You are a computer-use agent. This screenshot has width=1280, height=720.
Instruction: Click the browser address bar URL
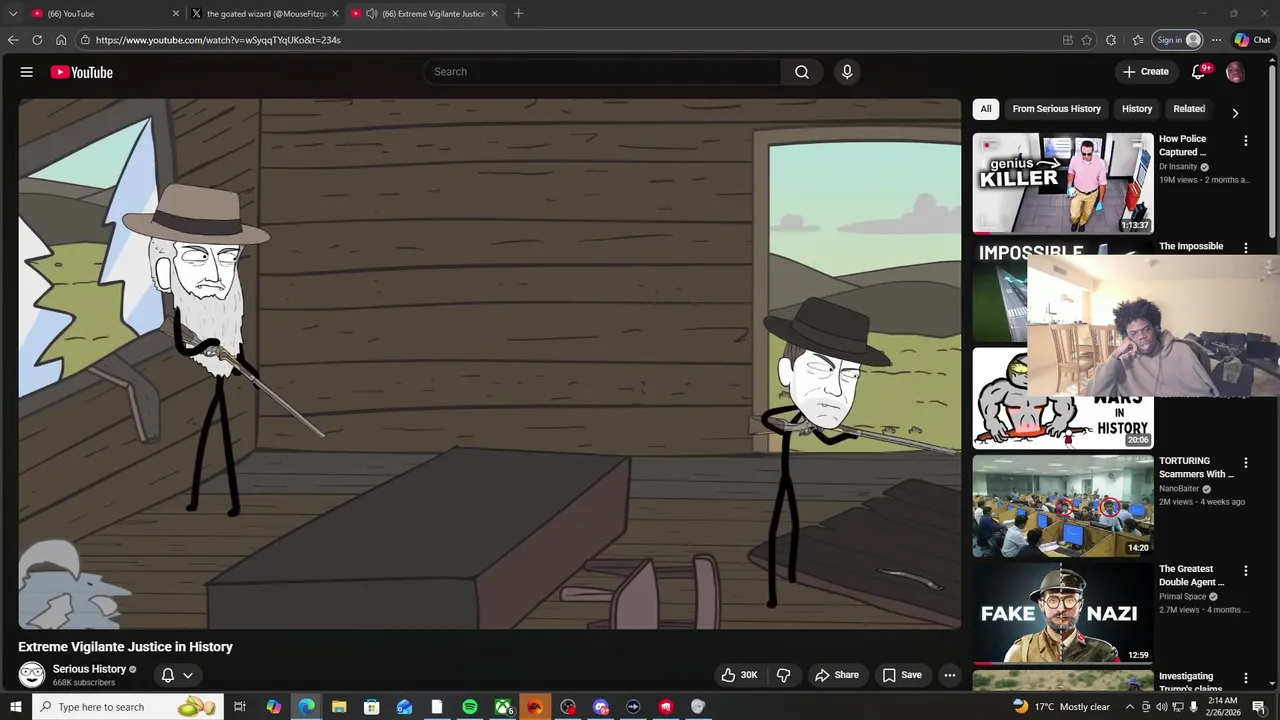218,40
